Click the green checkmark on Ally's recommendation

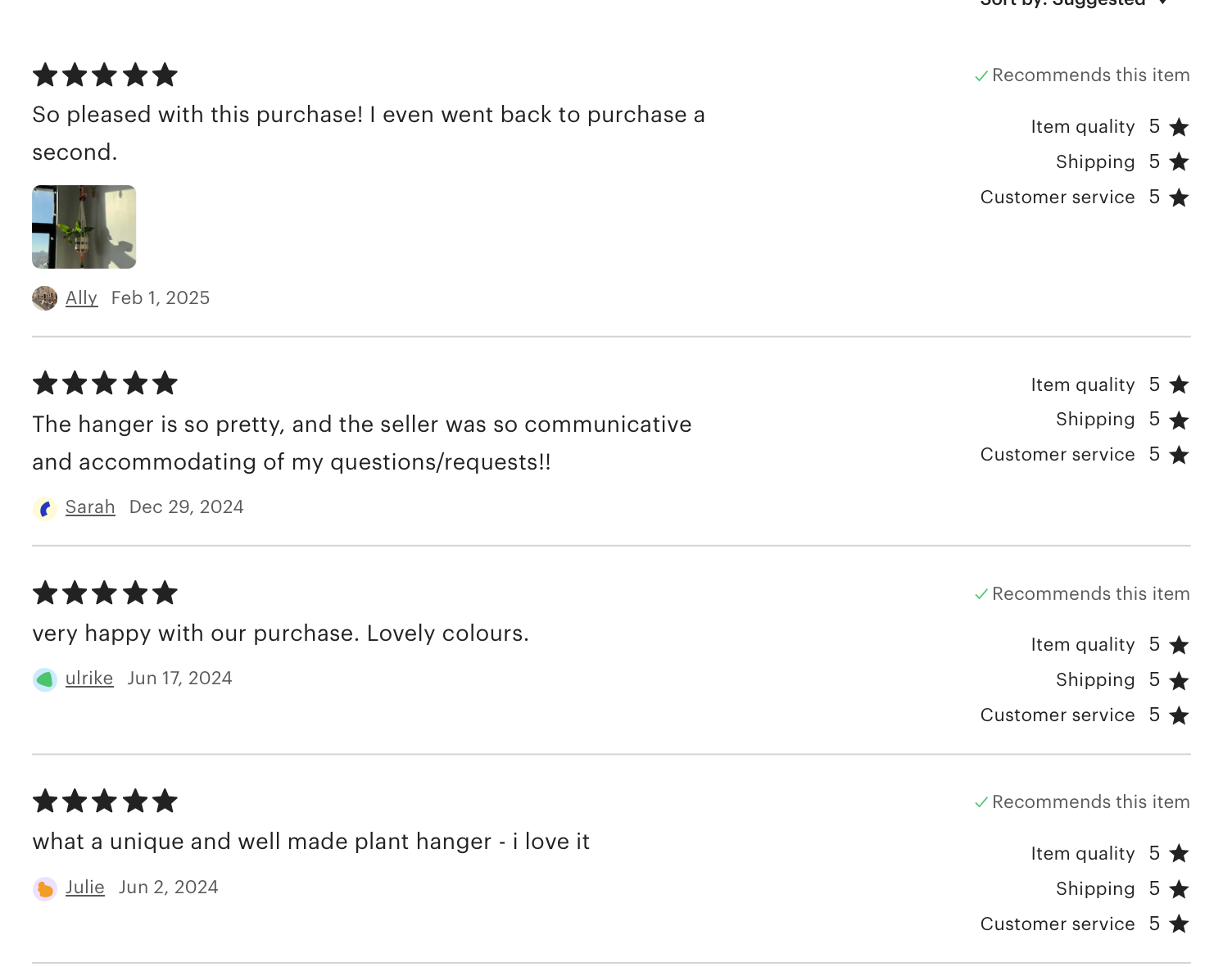pos(981,75)
